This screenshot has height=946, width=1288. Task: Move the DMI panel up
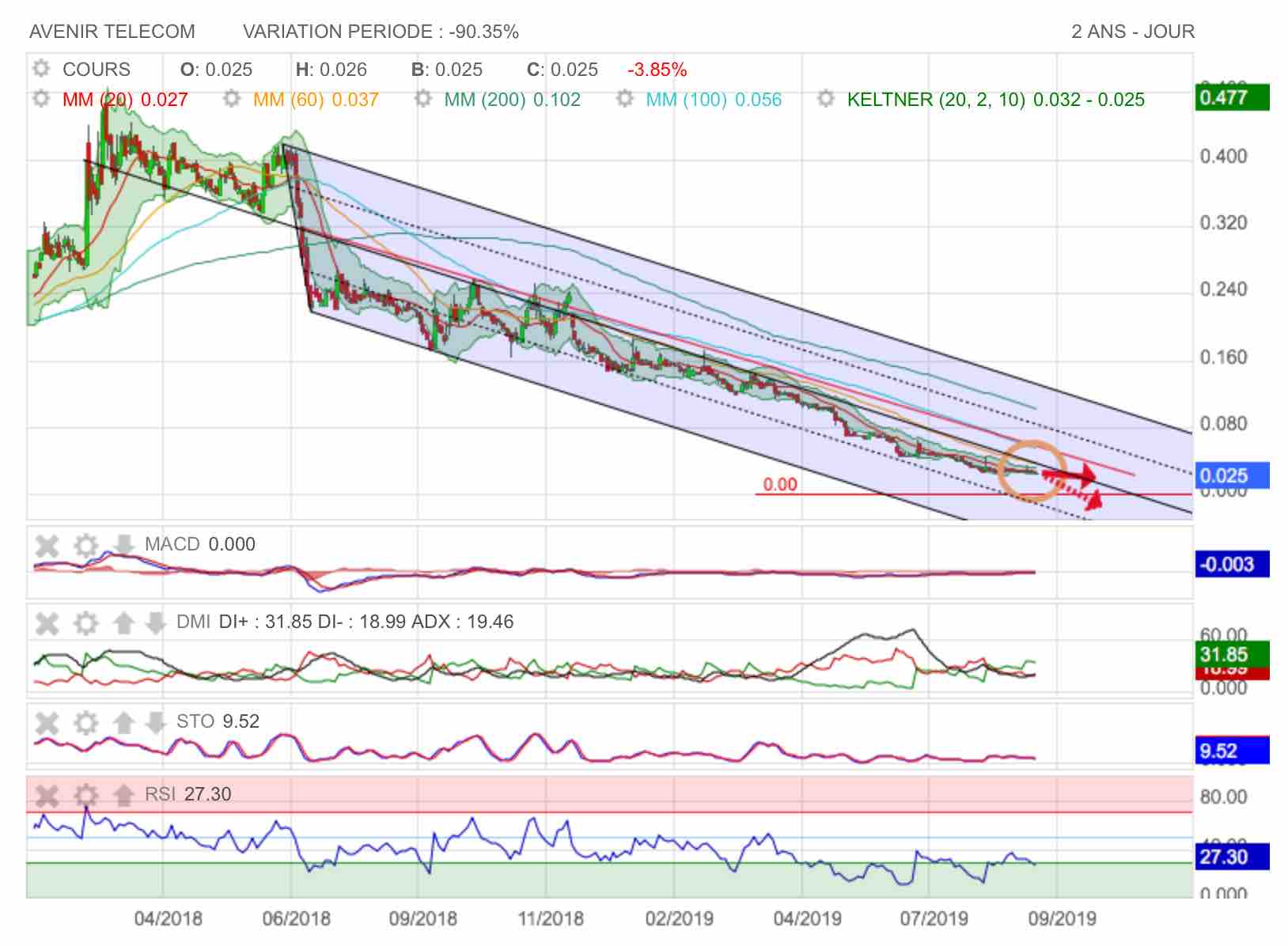(123, 623)
